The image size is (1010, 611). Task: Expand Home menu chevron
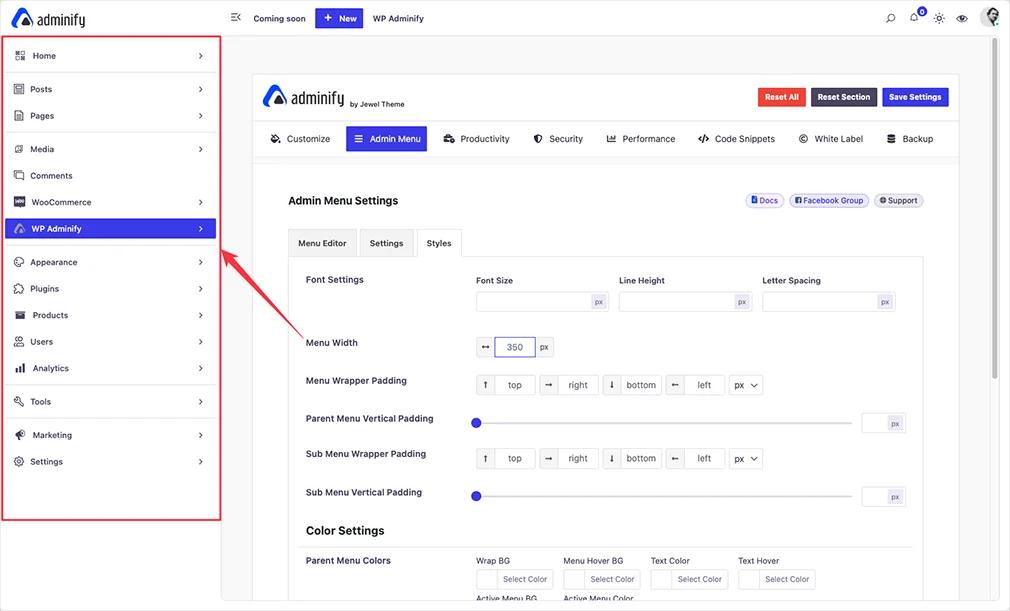point(201,56)
